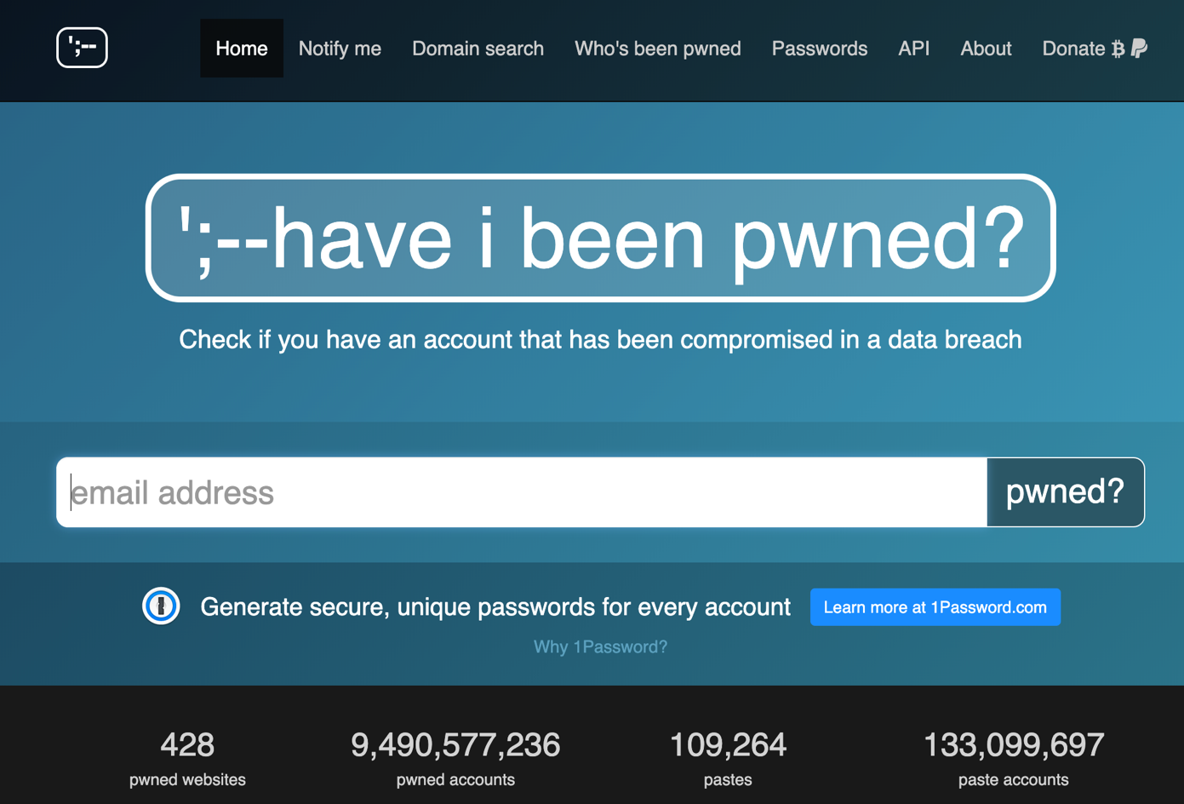
Task: Open the Home navigation tab
Action: coord(241,48)
